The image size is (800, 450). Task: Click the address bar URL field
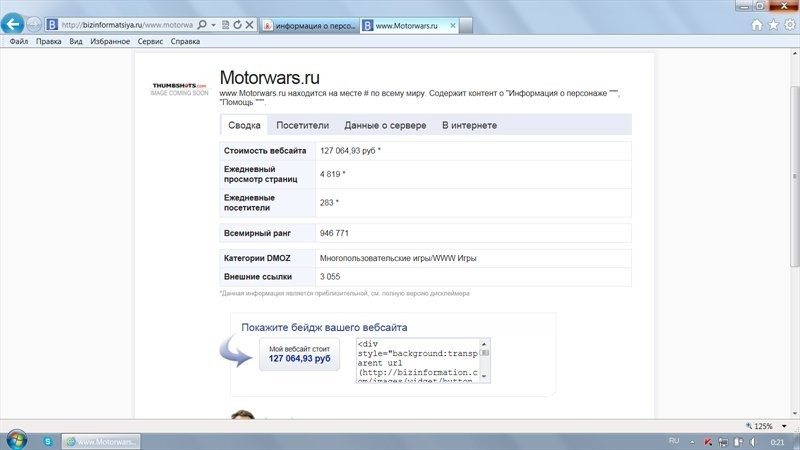pyautogui.click(x=127, y=24)
